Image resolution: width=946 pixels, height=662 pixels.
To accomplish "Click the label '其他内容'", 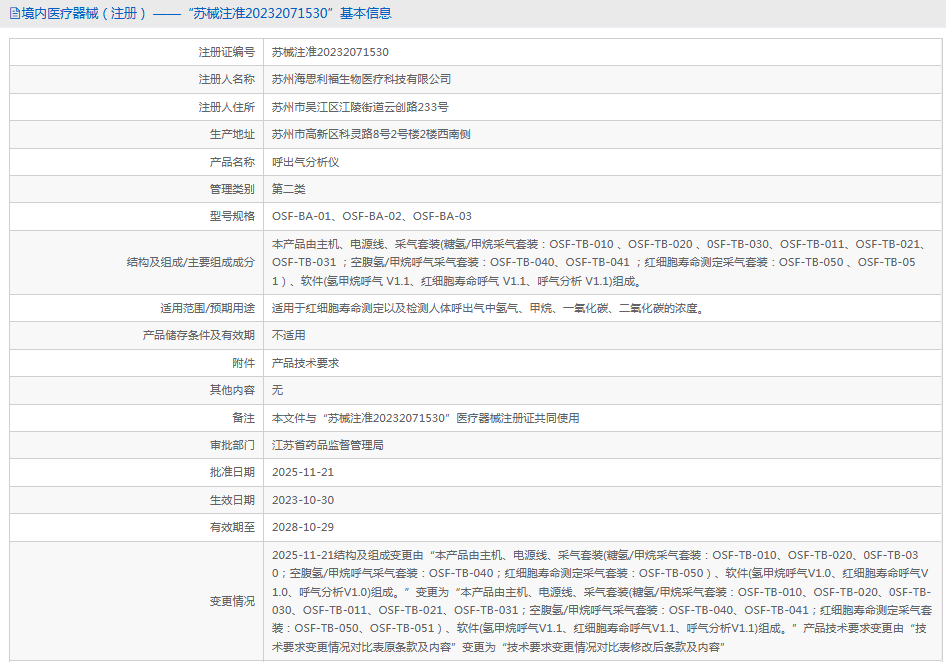I will pyautogui.click(x=232, y=390).
